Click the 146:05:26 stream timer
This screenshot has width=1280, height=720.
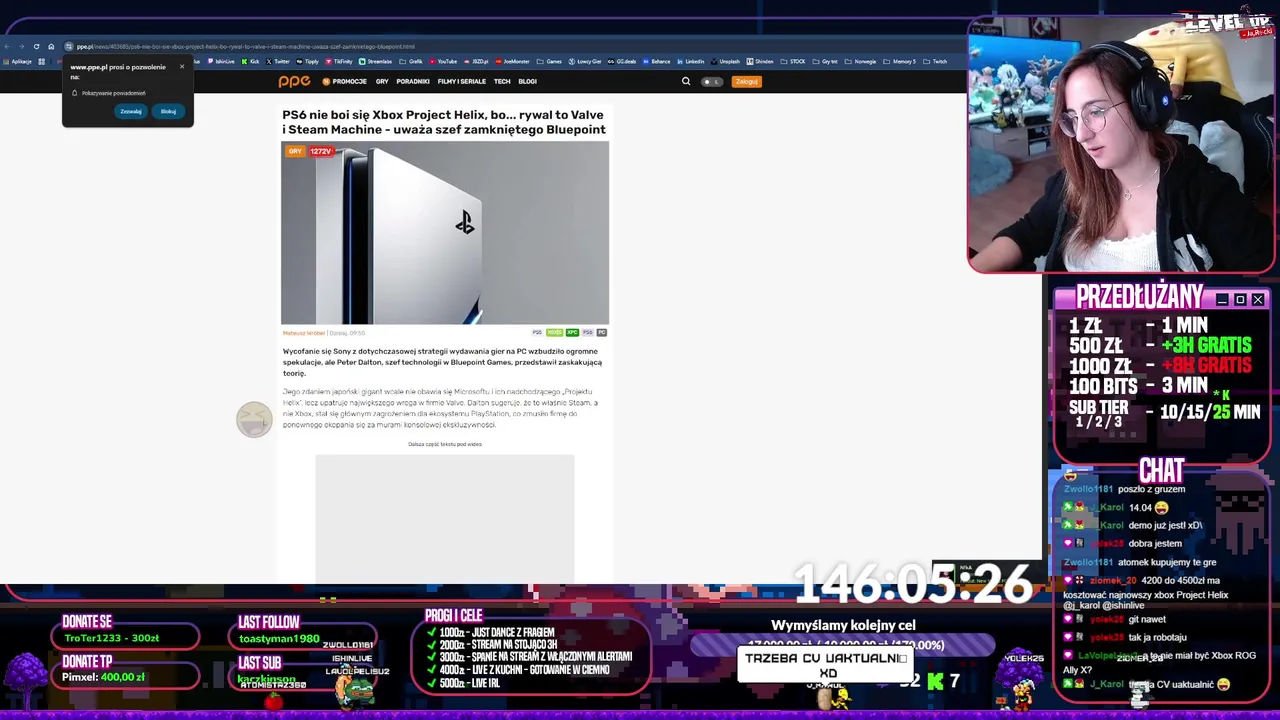(912, 584)
